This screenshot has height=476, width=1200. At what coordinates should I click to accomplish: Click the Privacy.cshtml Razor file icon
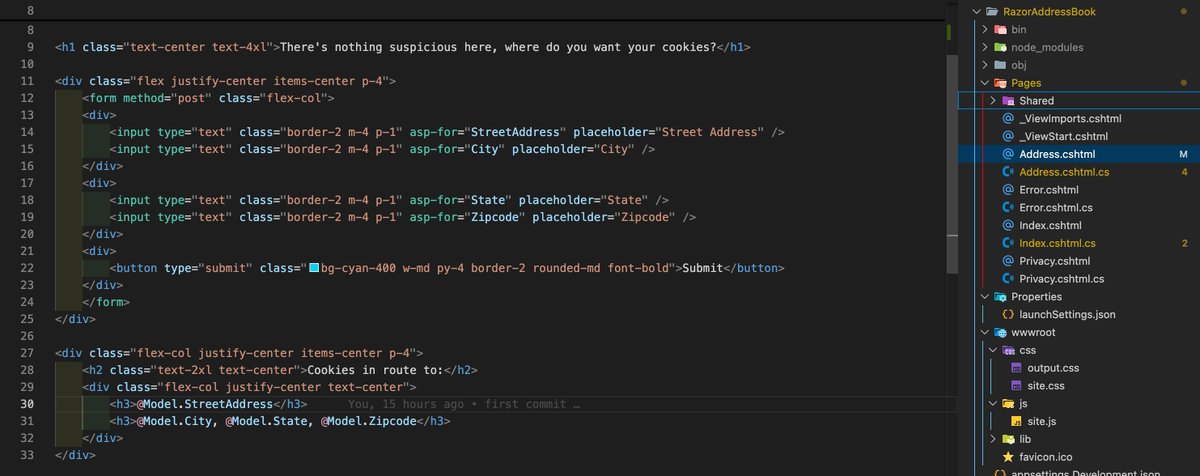1008,261
